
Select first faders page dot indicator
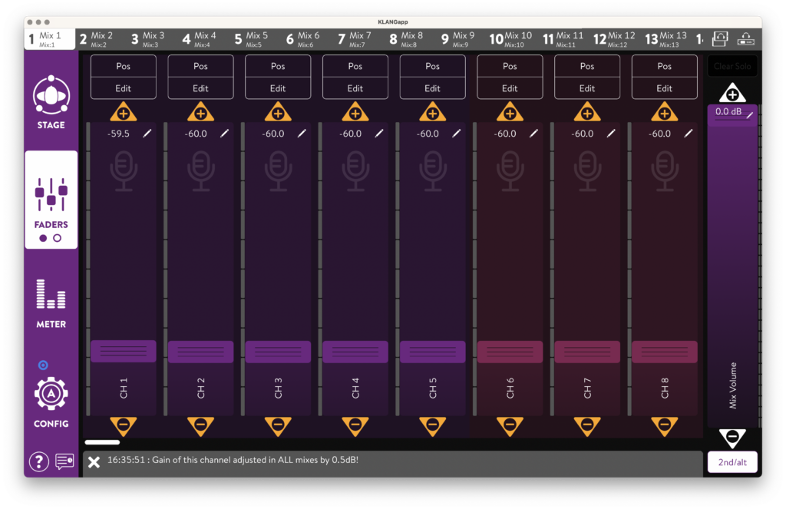[x=43, y=238]
